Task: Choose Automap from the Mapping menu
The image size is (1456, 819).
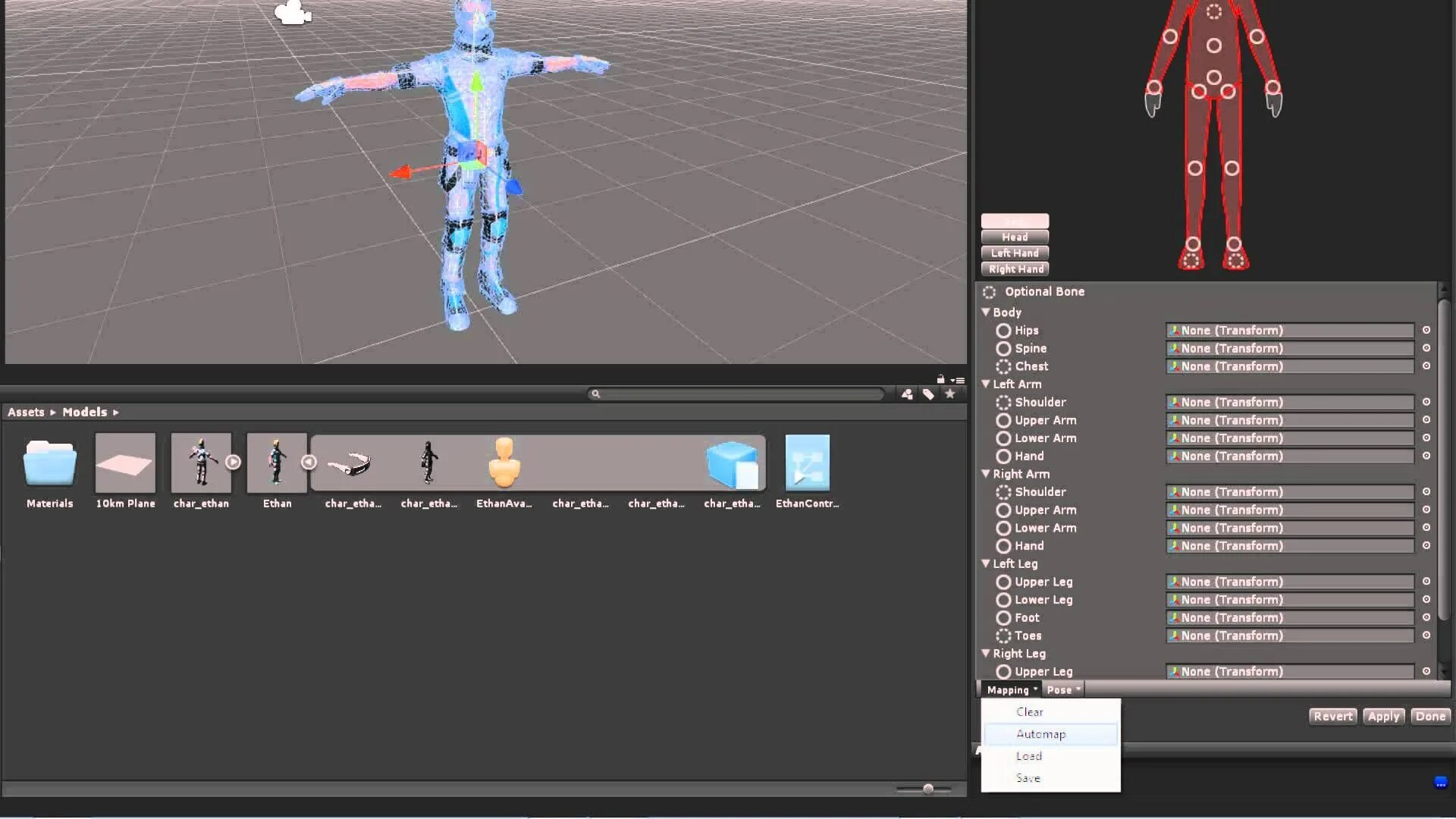Action: coord(1040,734)
